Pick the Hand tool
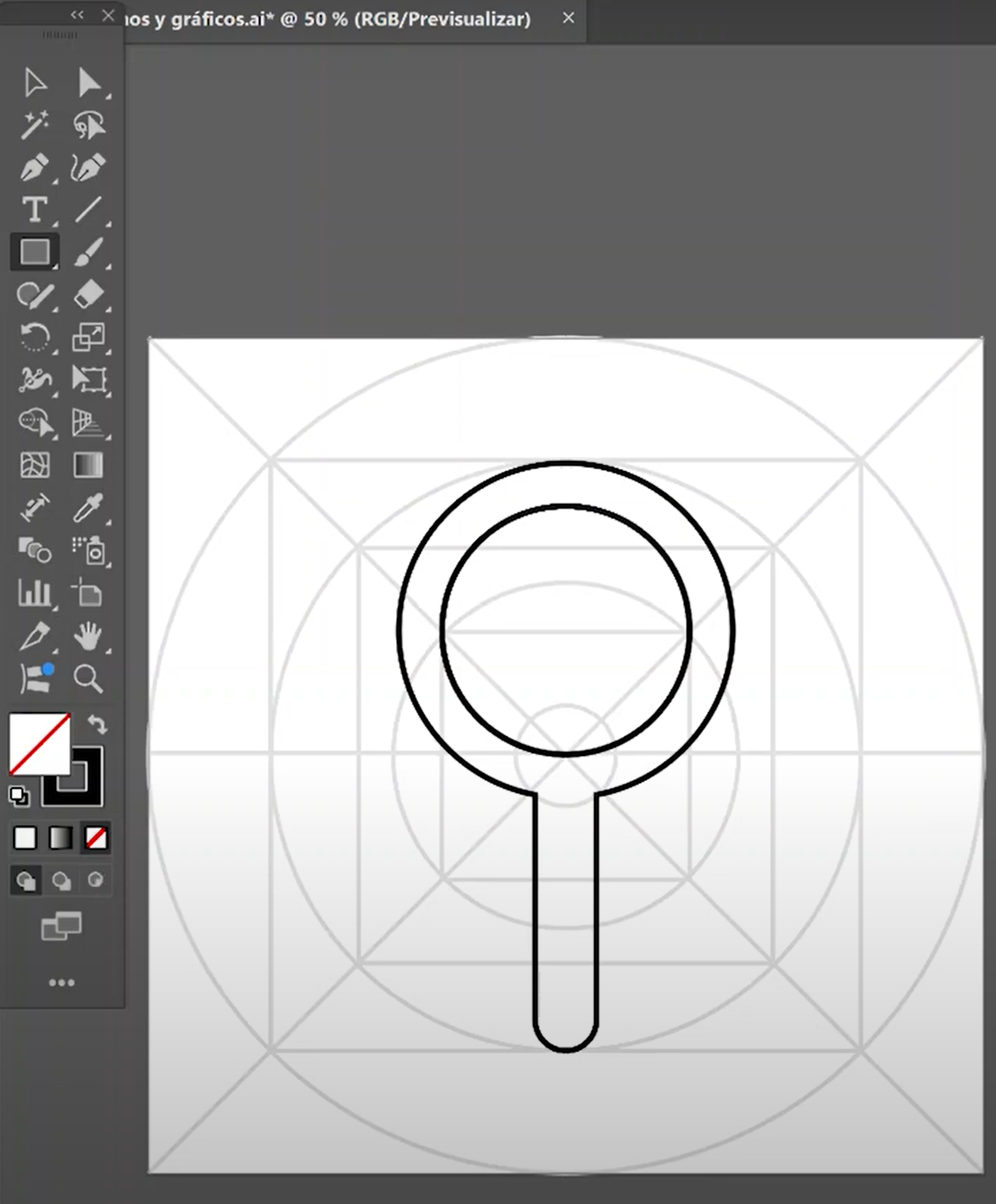The width and height of the screenshot is (996, 1204). tap(88, 636)
